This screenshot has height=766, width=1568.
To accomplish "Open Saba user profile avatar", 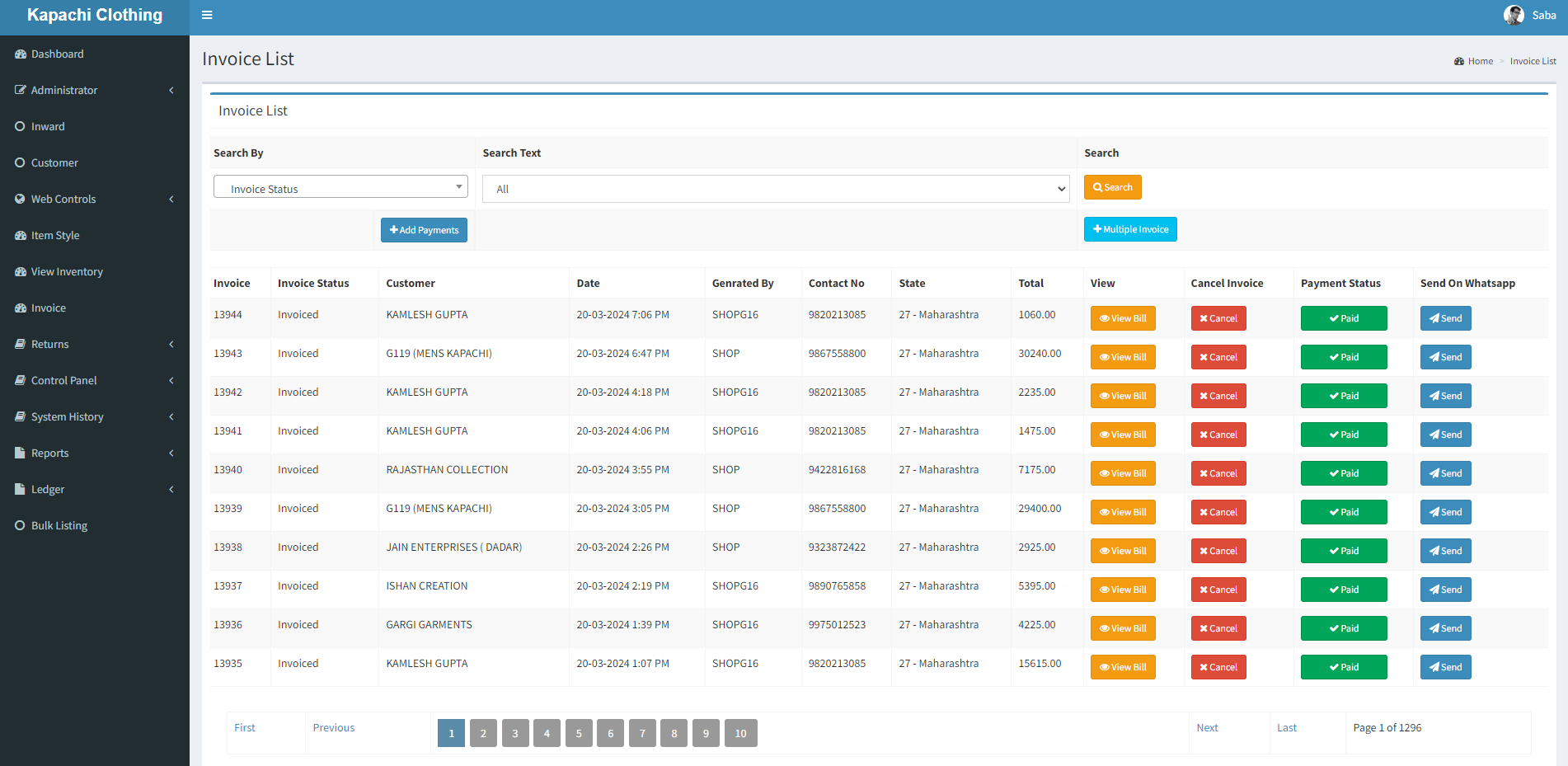I will [1513, 15].
